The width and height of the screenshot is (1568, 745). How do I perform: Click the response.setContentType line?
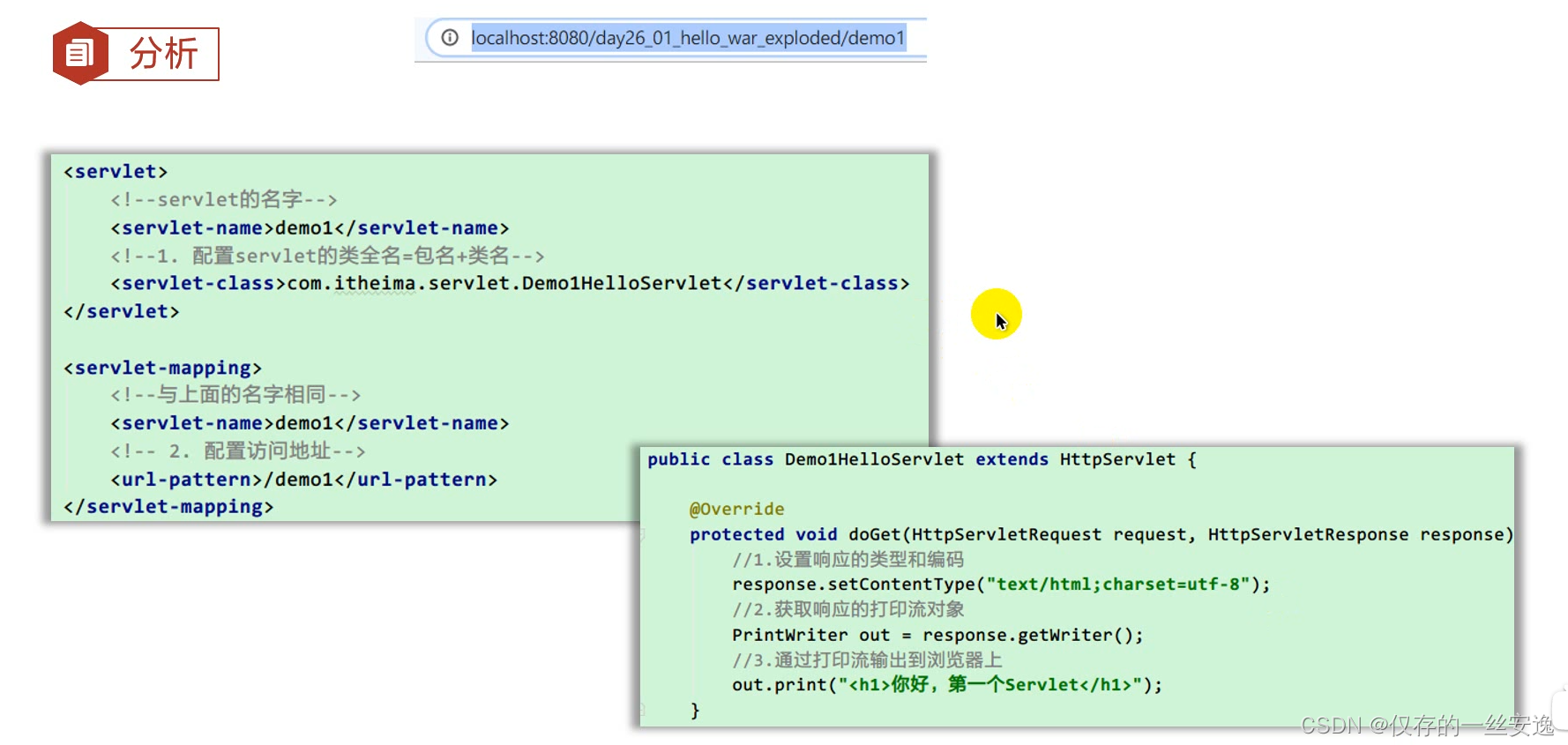coord(1001,585)
